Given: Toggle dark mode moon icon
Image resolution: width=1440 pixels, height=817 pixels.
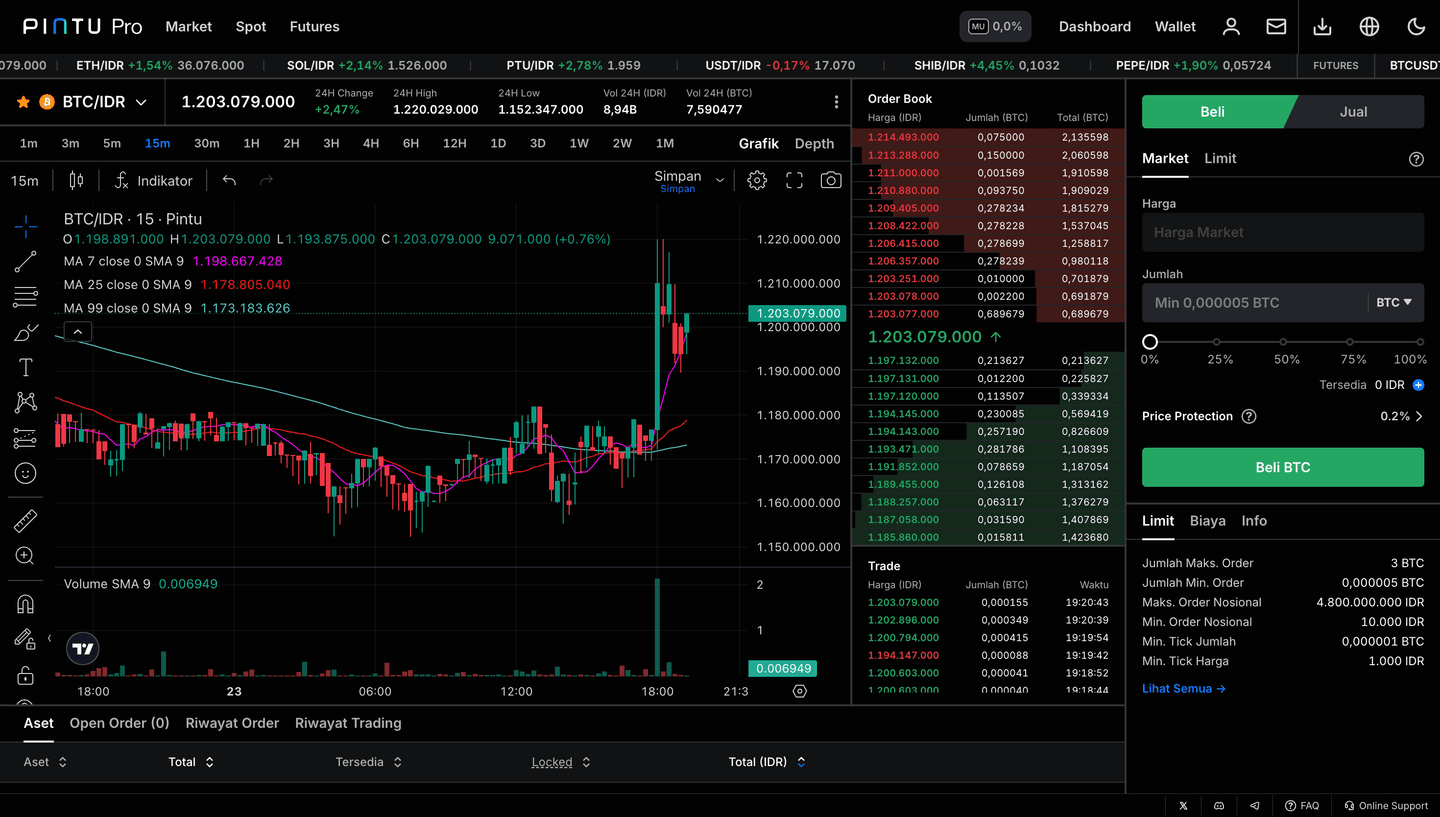Looking at the screenshot, I should coord(1416,27).
